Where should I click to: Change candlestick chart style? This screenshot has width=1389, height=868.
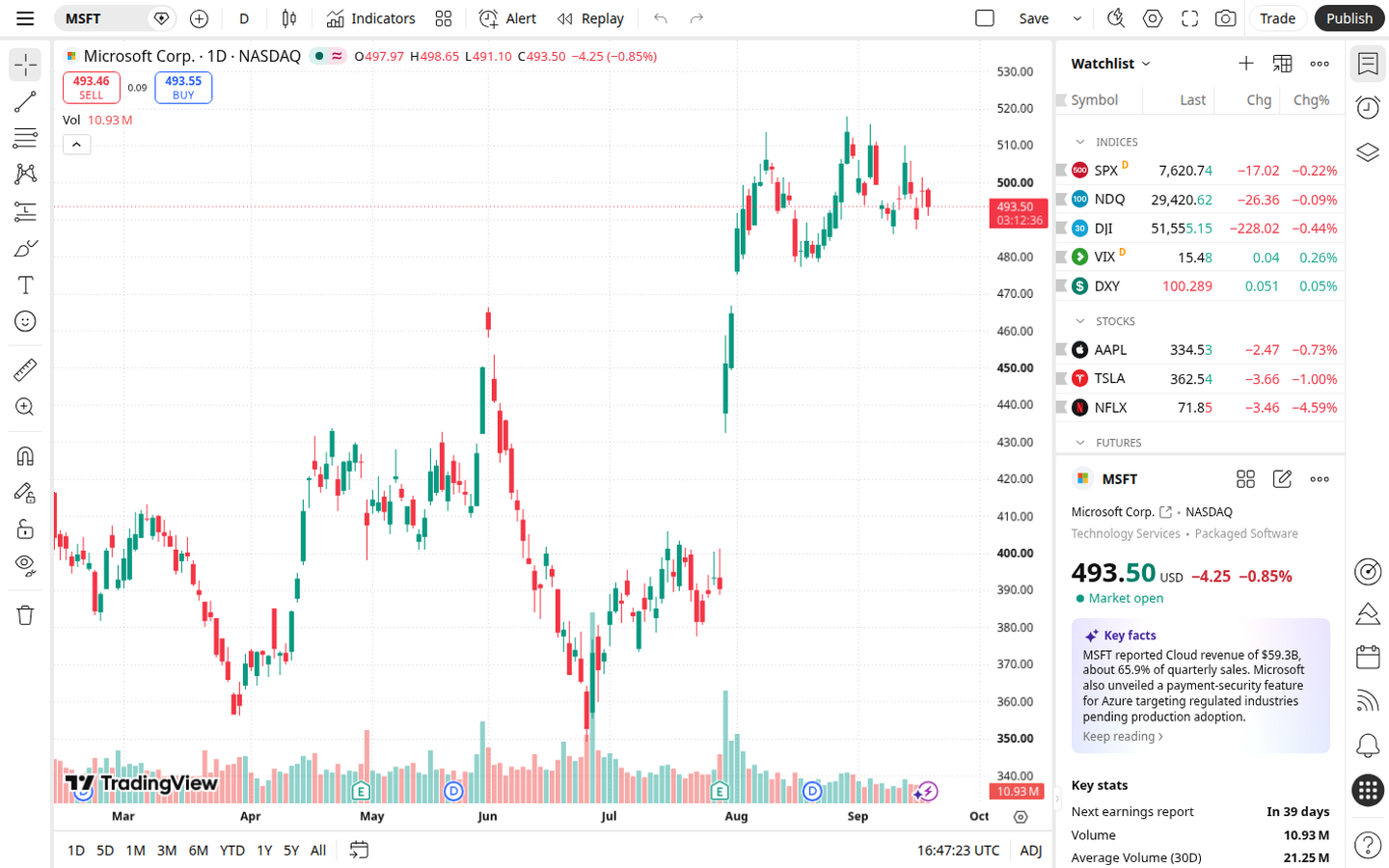point(288,18)
